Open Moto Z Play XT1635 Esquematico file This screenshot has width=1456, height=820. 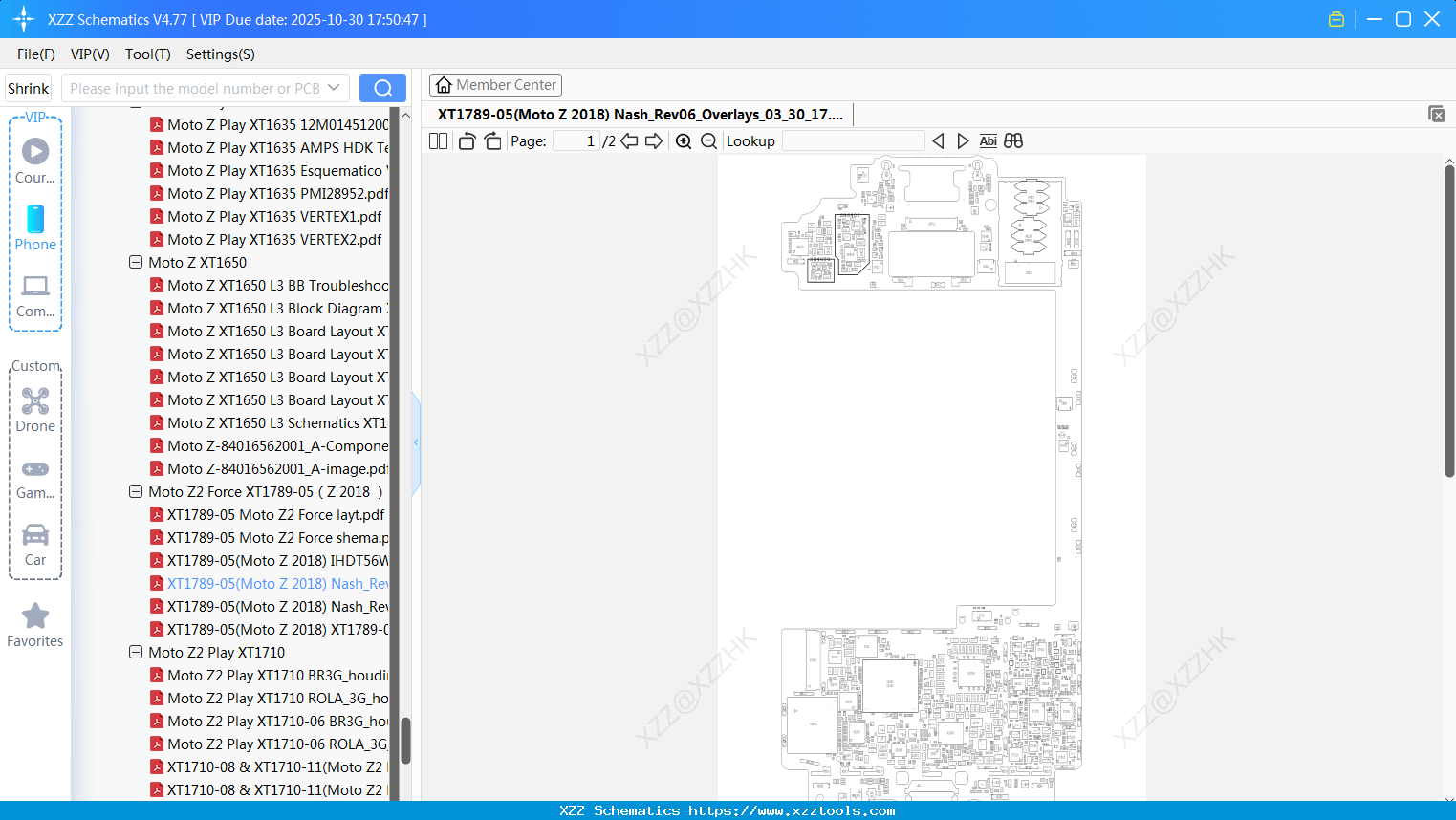click(277, 171)
